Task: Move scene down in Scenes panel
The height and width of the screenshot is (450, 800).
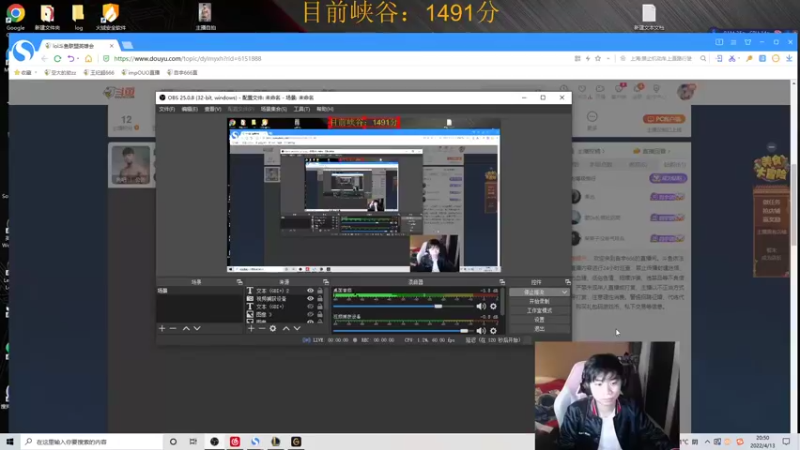Action: coord(197,329)
